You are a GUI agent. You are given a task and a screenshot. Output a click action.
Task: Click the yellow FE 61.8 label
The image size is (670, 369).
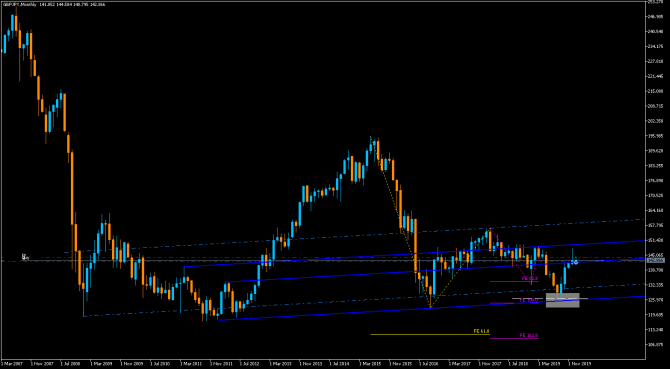(x=482, y=331)
